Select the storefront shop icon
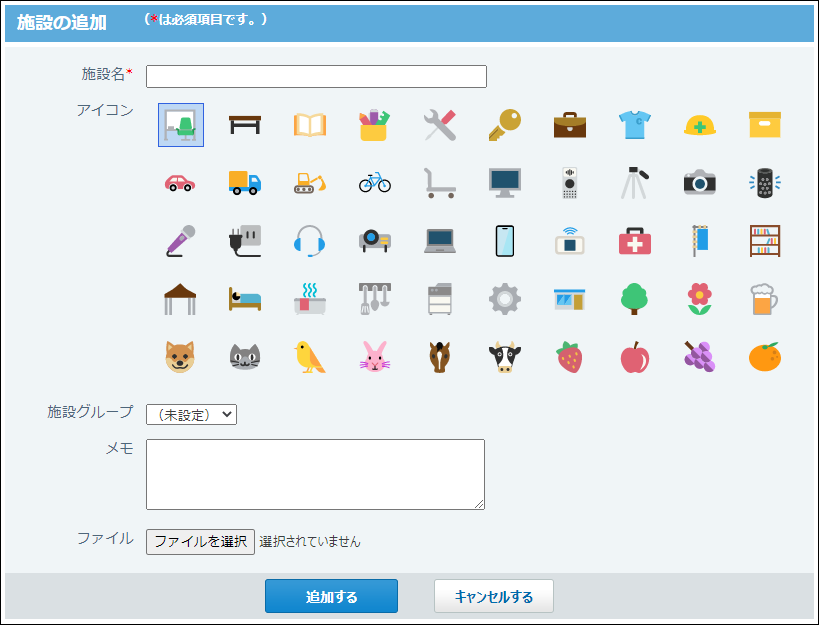The width and height of the screenshot is (819, 625). tap(570, 299)
